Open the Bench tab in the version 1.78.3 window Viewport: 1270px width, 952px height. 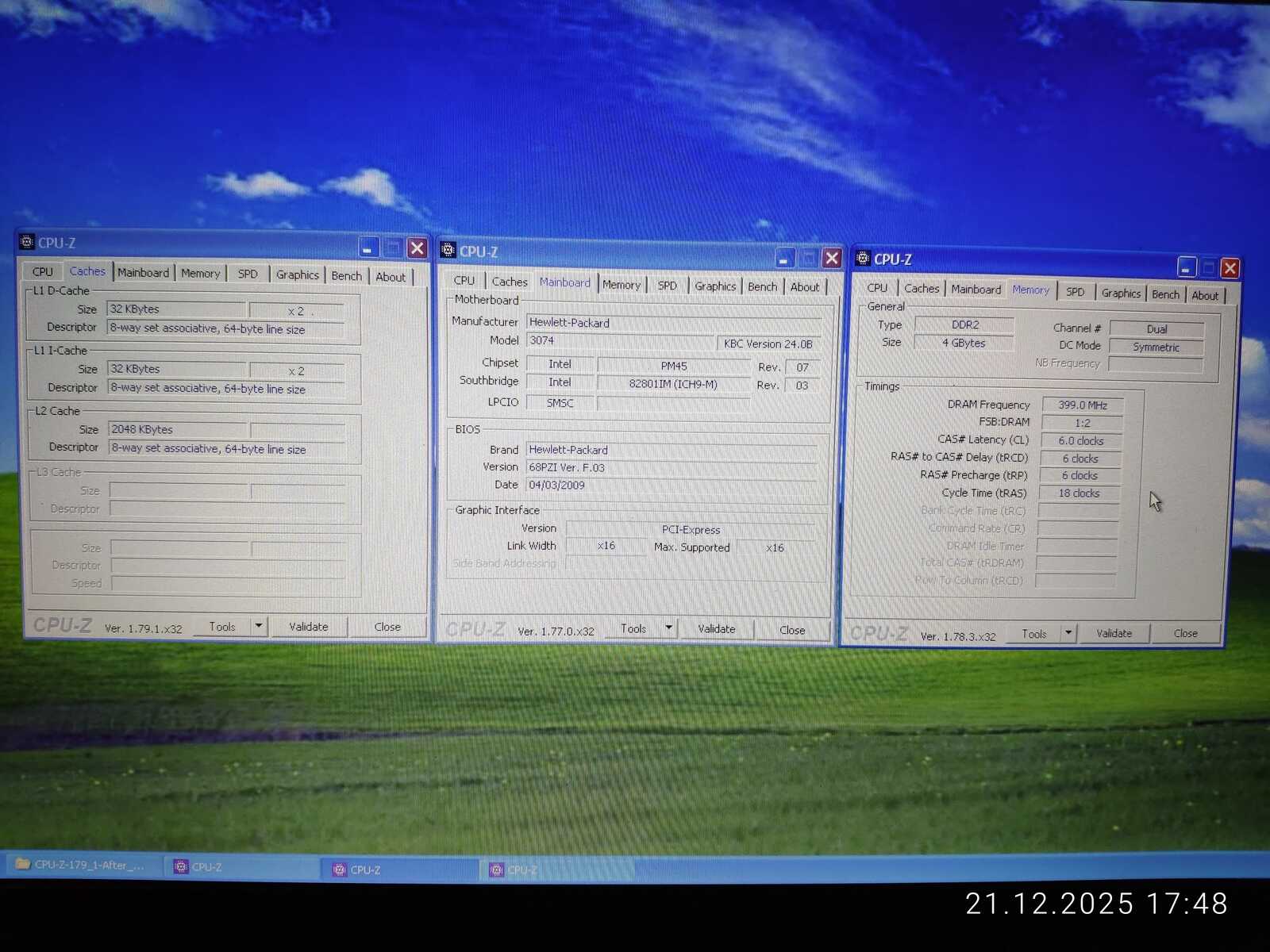[1166, 294]
